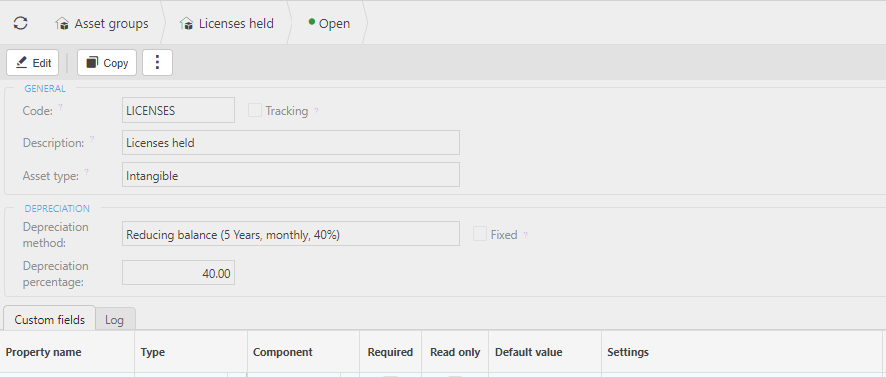
Task: Open the Asset type Intangible field
Action: (x=291, y=175)
